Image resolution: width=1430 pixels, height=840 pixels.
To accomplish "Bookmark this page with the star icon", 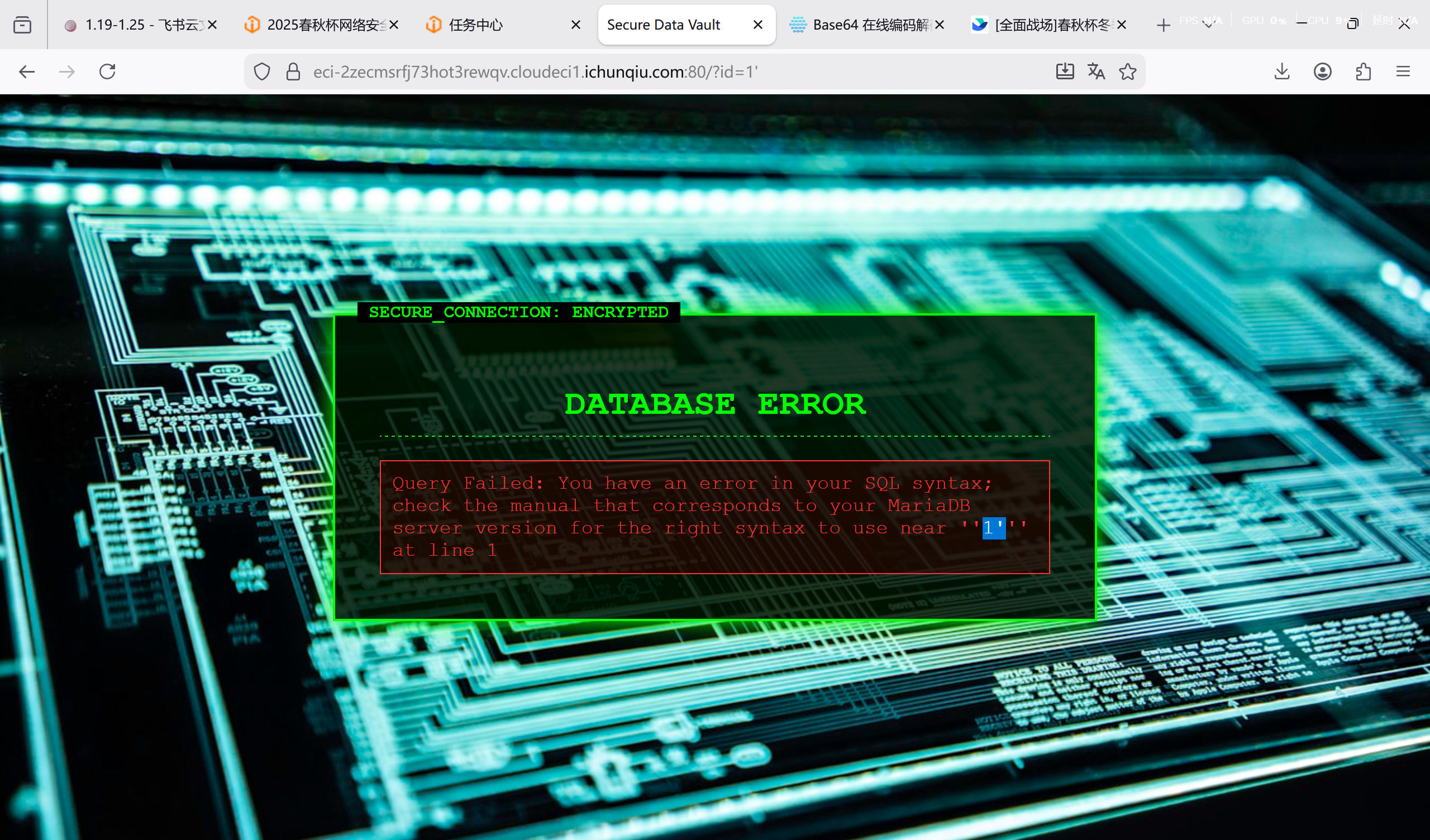I will click(1128, 71).
